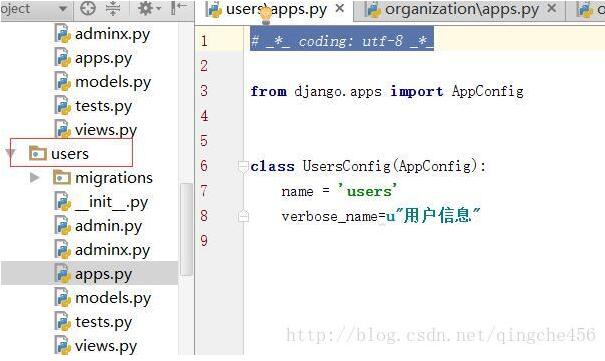The height and width of the screenshot is (361, 605).
Task: Click the collapse all icon in project toolbar
Action: click(x=113, y=8)
